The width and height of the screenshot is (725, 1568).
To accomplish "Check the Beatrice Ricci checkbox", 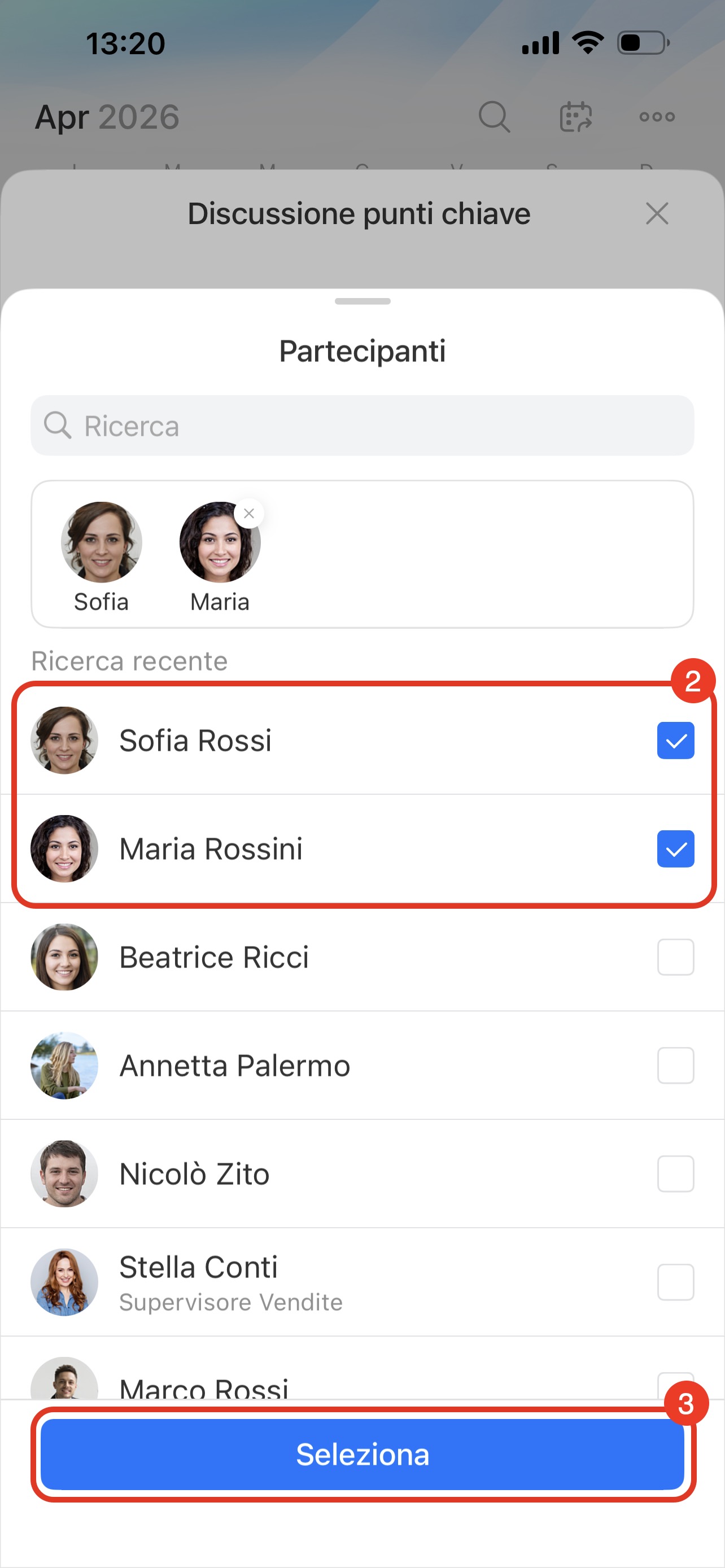I will [675, 957].
